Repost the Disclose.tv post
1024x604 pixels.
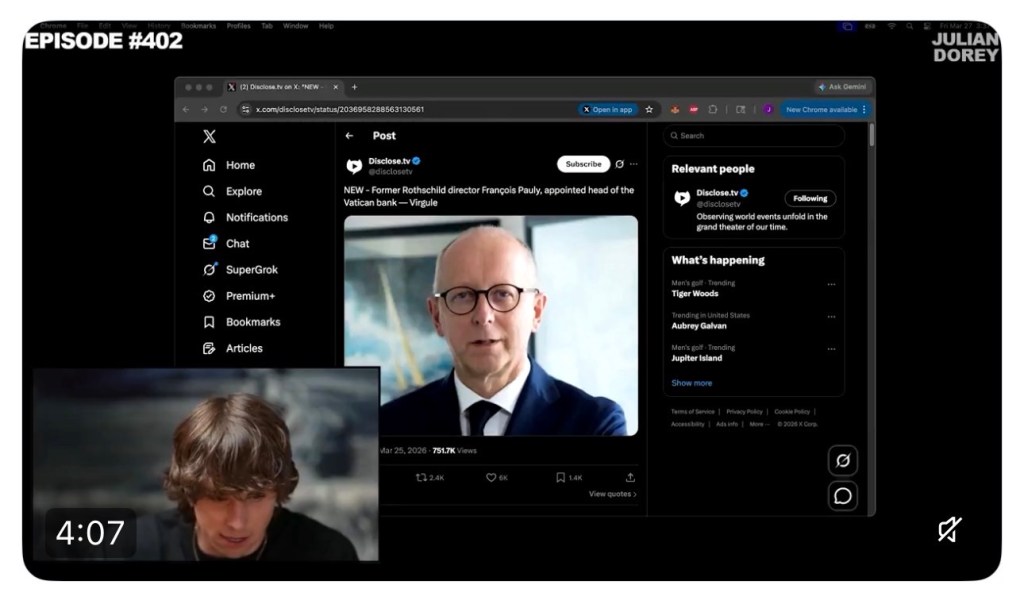(x=429, y=478)
